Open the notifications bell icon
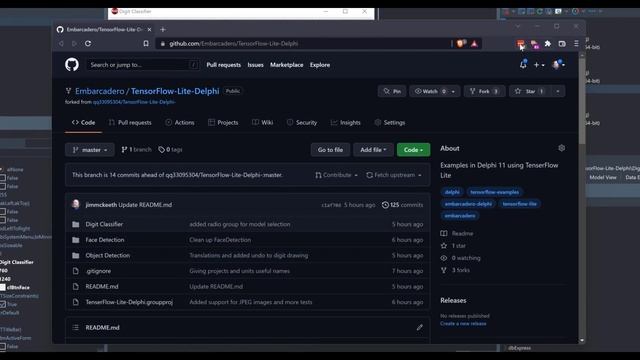 click(523, 64)
